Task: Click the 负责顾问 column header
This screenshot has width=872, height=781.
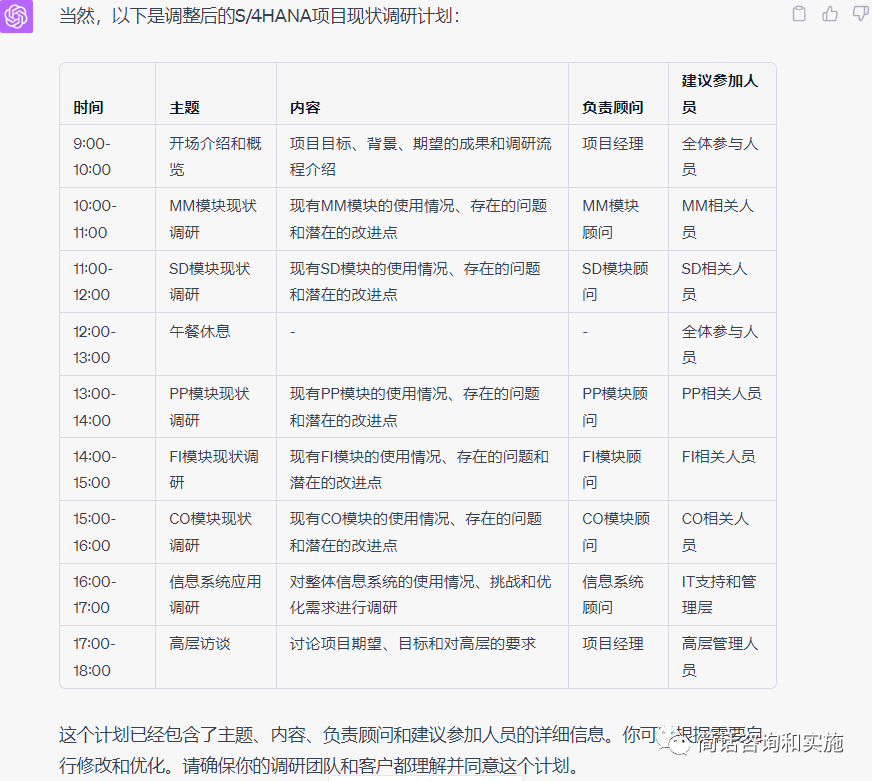Action: (612, 107)
